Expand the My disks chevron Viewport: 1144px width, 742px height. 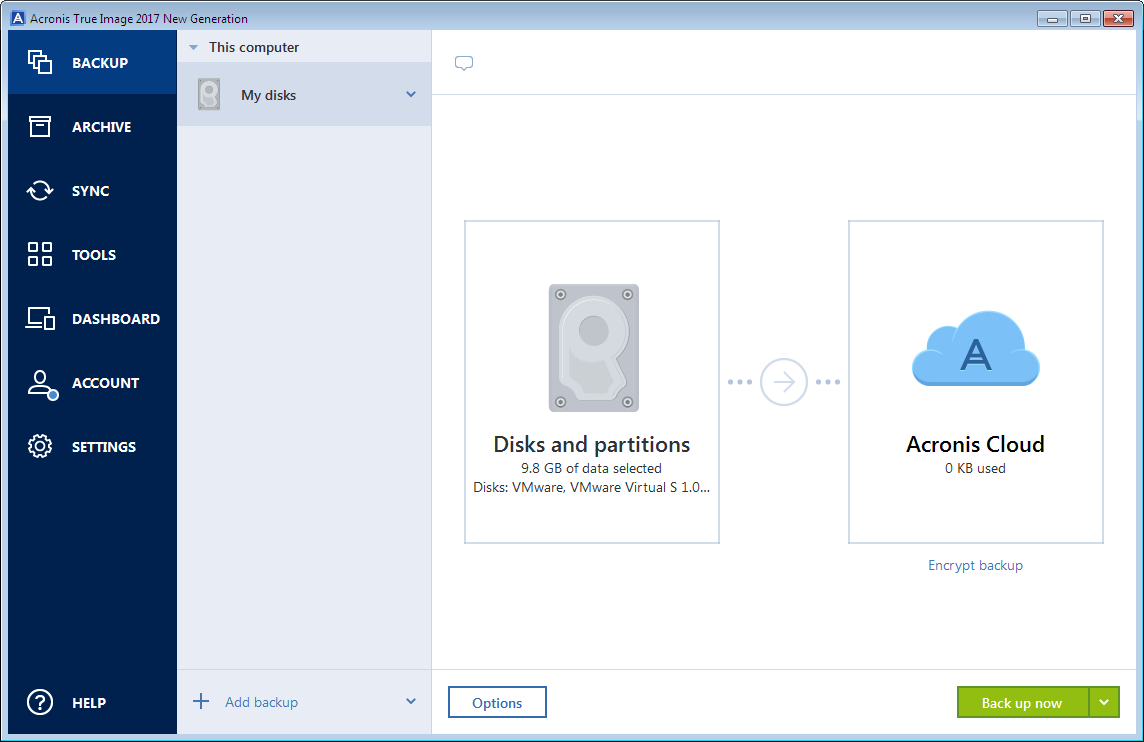[410, 94]
